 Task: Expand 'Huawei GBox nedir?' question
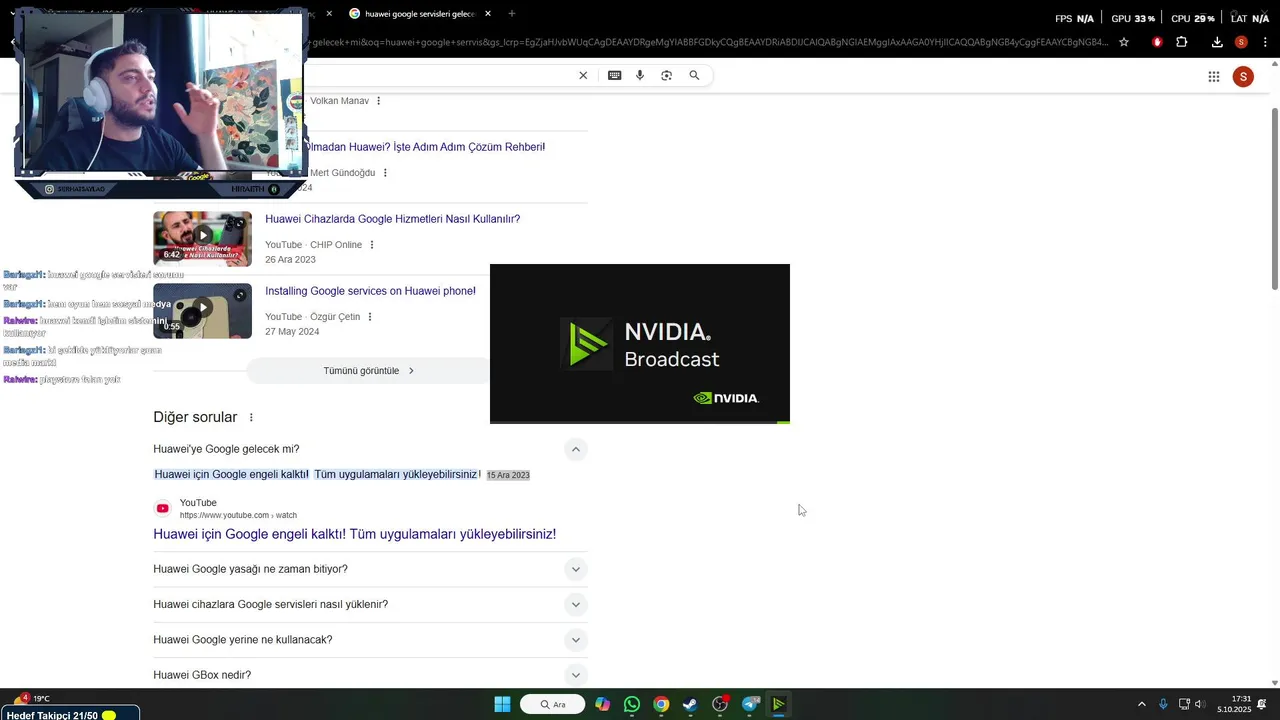point(575,675)
